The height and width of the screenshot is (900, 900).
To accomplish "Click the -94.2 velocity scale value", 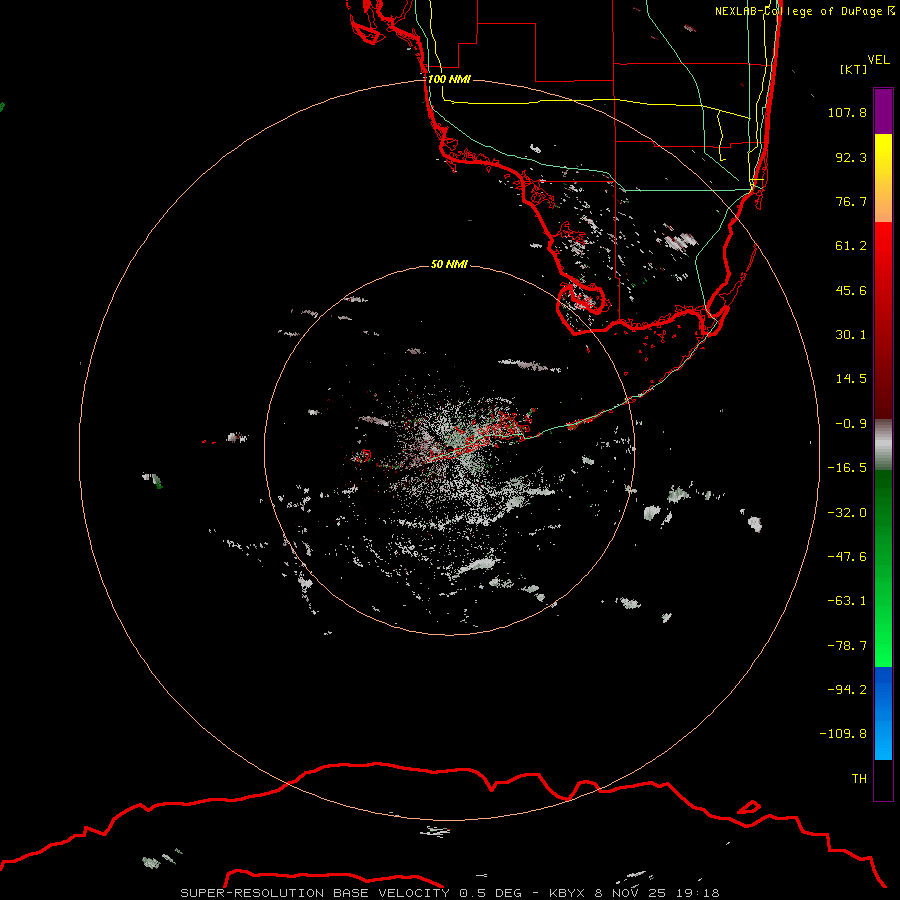I will point(847,690).
